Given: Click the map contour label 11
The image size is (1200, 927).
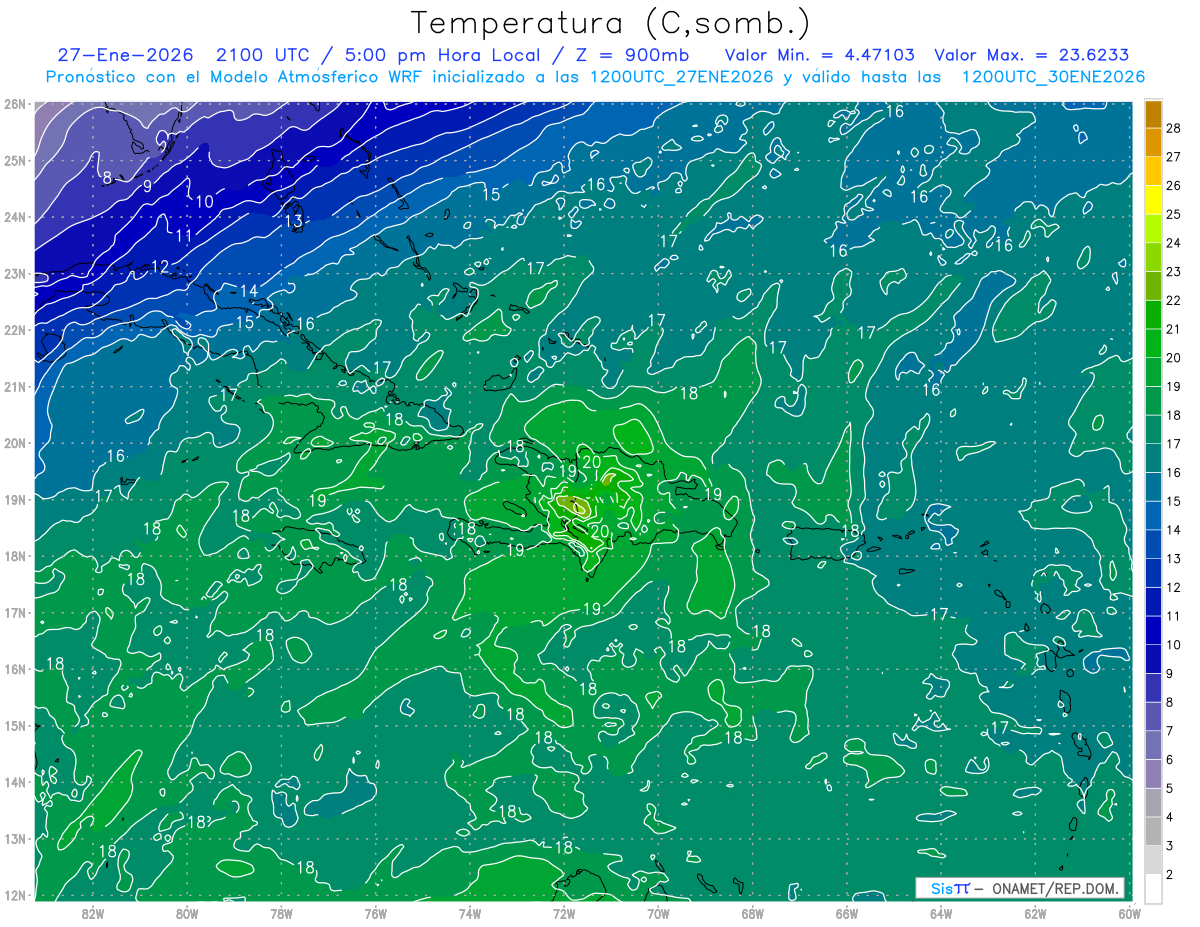Looking at the screenshot, I should click(184, 237).
